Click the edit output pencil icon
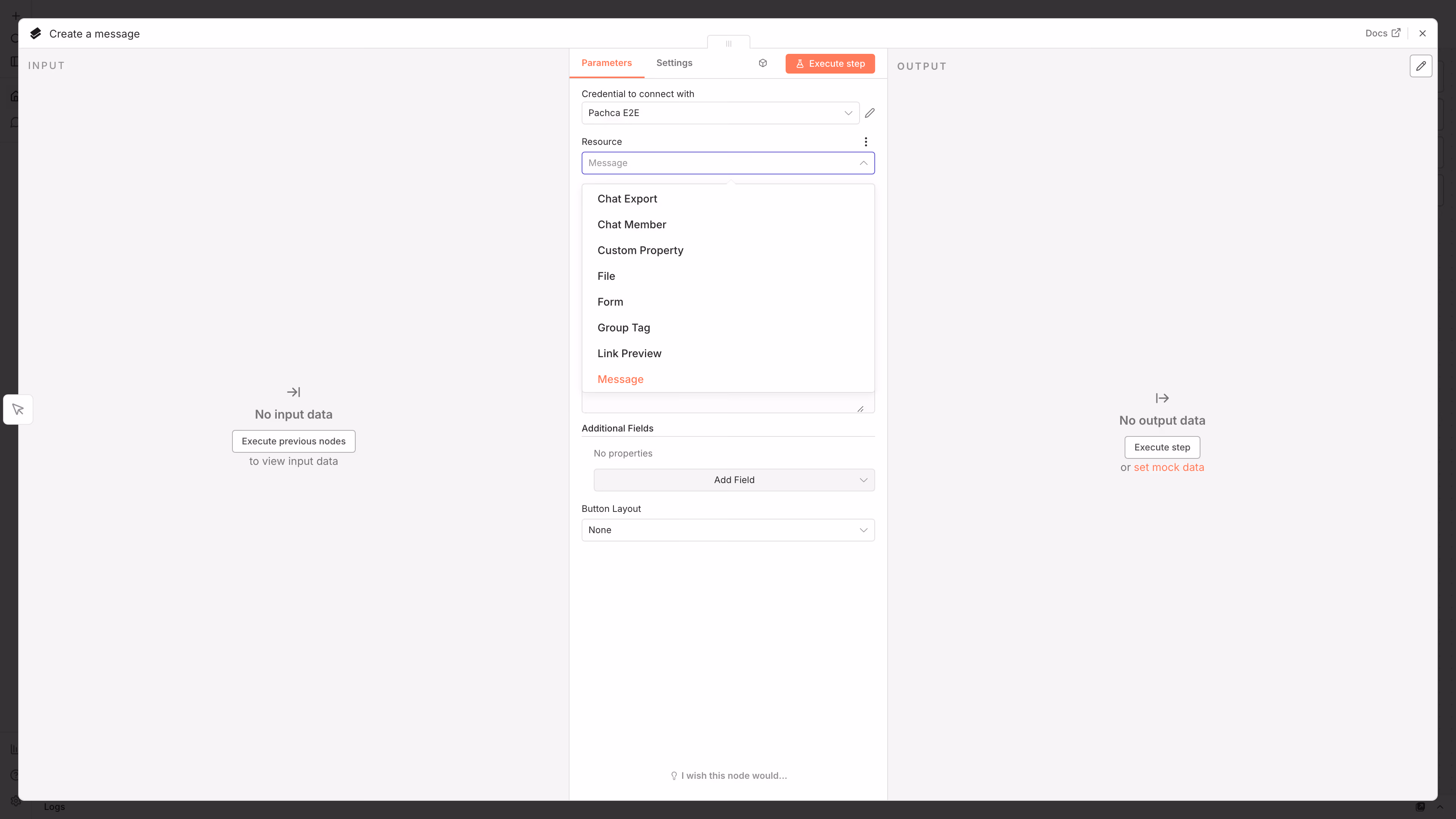1456x819 pixels. coord(1420,66)
